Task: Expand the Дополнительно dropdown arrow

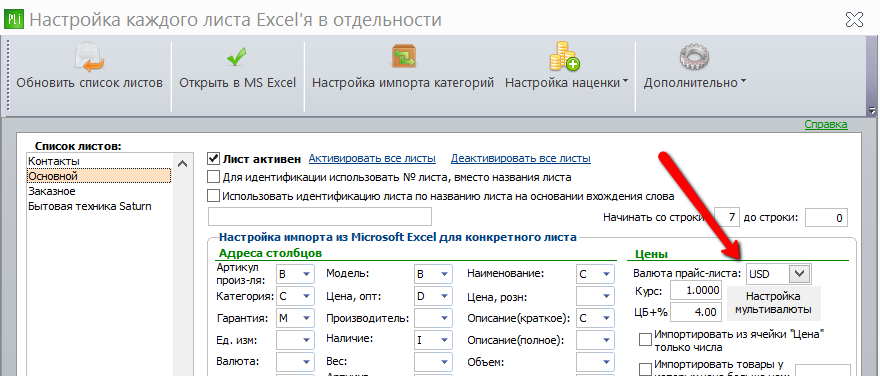Action: [x=743, y=82]
